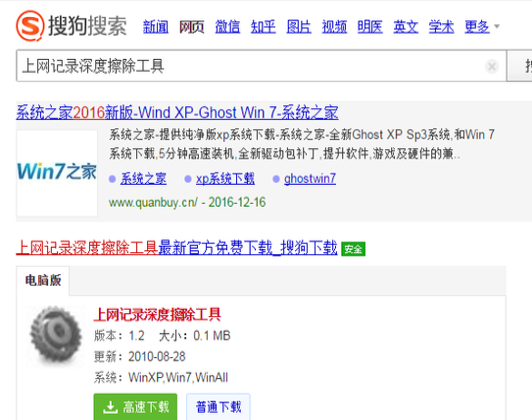Open the ghostwin7 sublink
This screenshot has height=420, width=532.
(x=310, y=179)
